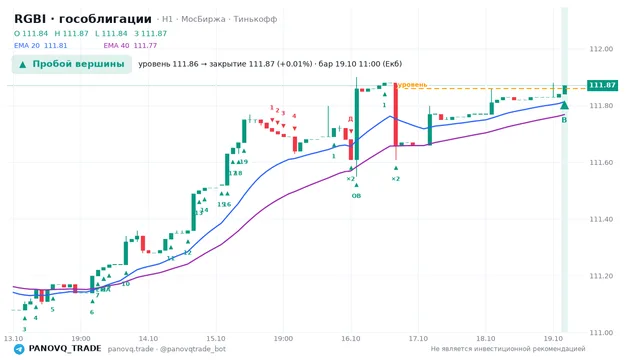Image resolution: width=640 pixels, height=360 pixels.
Task: Click 'Не является инвестиционной рекомендацией' disclaimer
Action: point(508,349)
